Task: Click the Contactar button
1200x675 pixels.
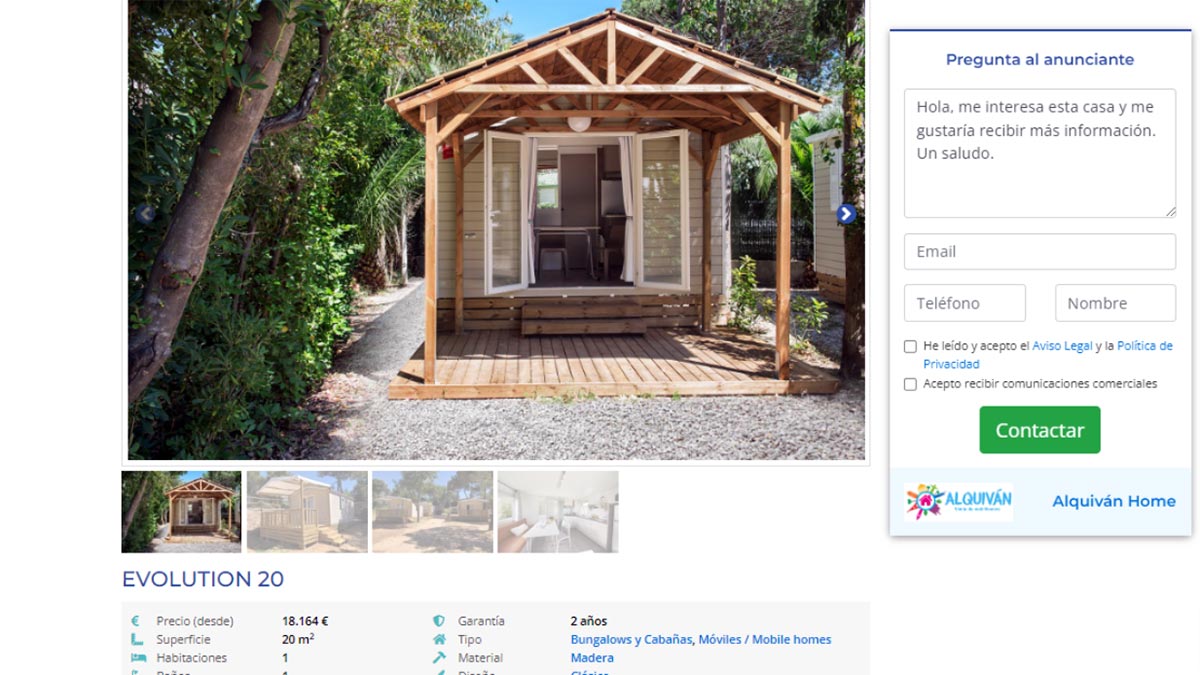Action: (x=1040, y=430)
